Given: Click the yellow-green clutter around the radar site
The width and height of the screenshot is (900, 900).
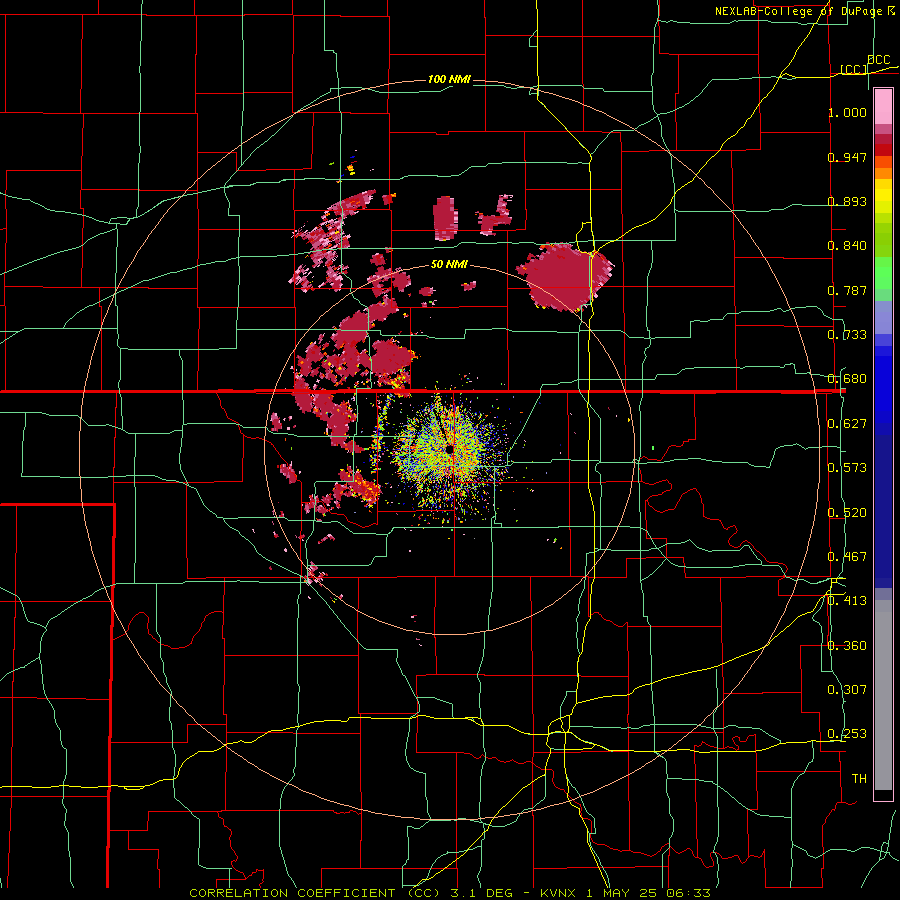Looking at the screenshot, I should point(448,453).
